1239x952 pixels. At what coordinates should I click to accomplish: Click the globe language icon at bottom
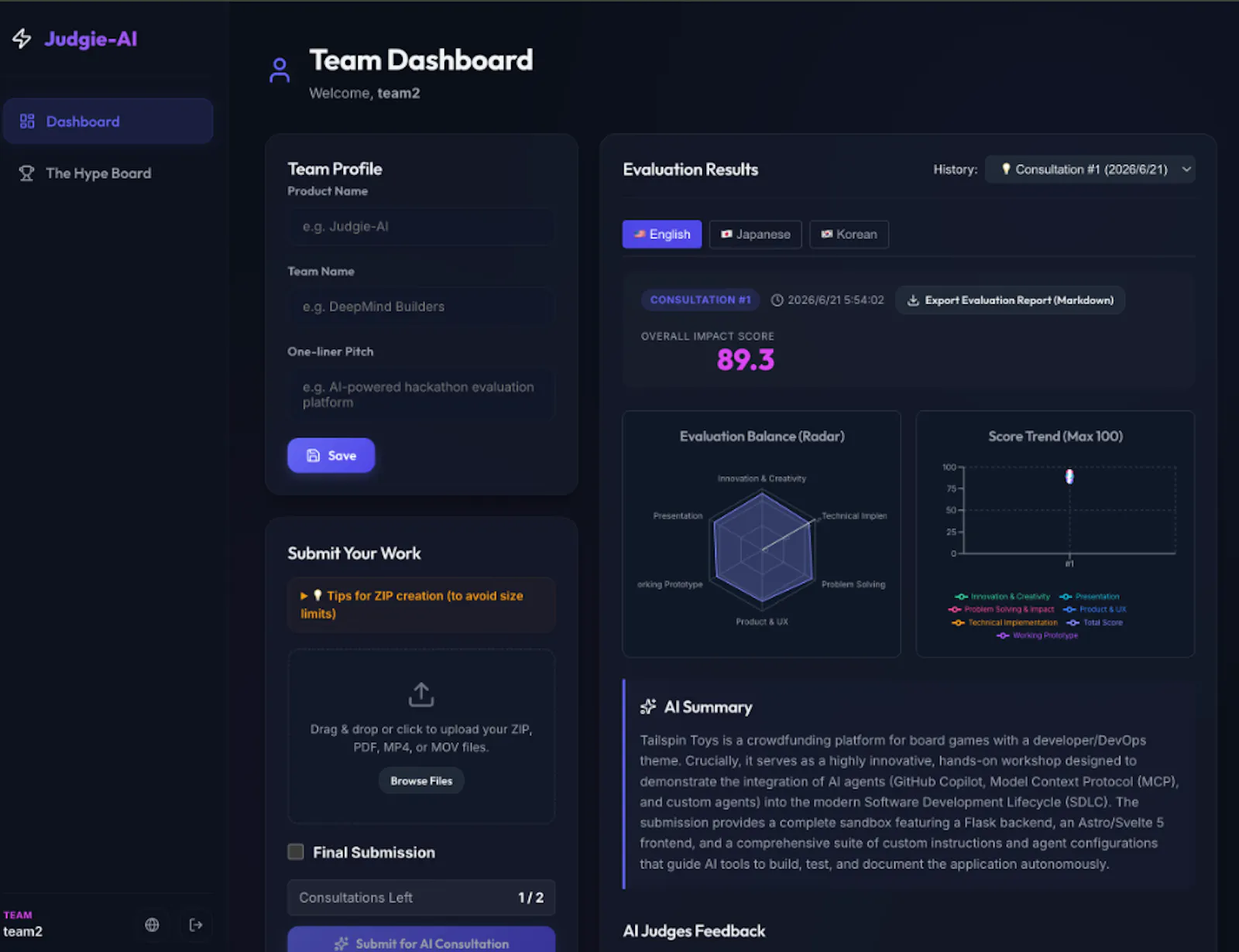pos(152,925)
